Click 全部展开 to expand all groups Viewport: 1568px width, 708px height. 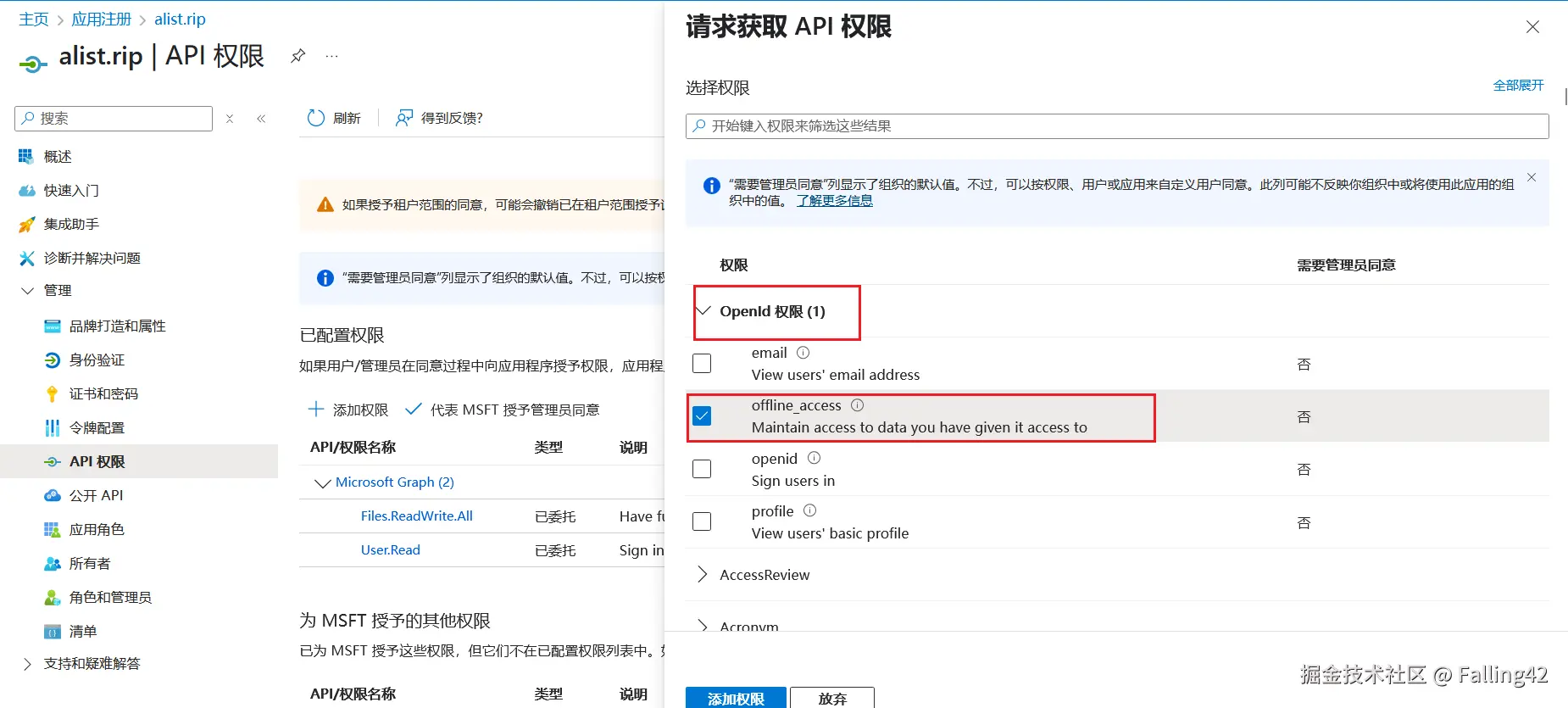(x=1518, y=85)
